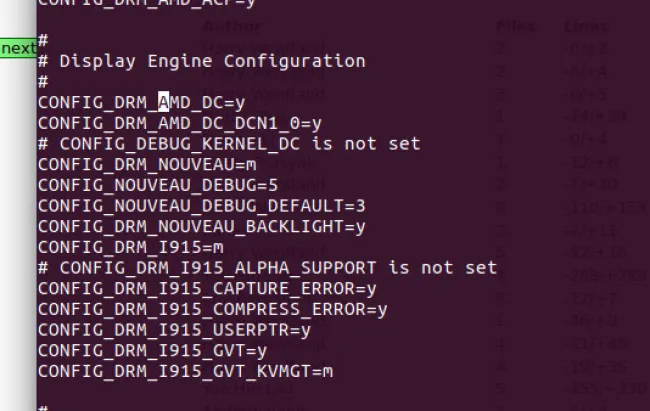
Task: Click the CONFIG_DRM_NOUVEAU_BACKLIGHT=y line
Action: pyautogui.click(x=202, y=226)
